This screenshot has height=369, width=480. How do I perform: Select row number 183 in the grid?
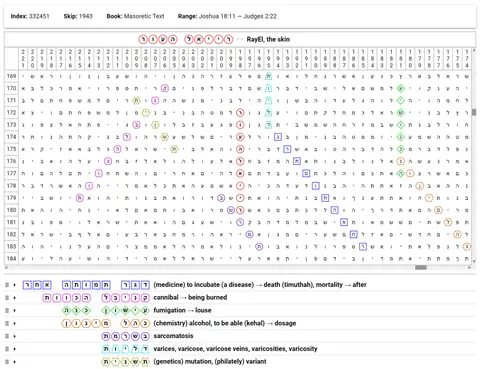[11, 247]
